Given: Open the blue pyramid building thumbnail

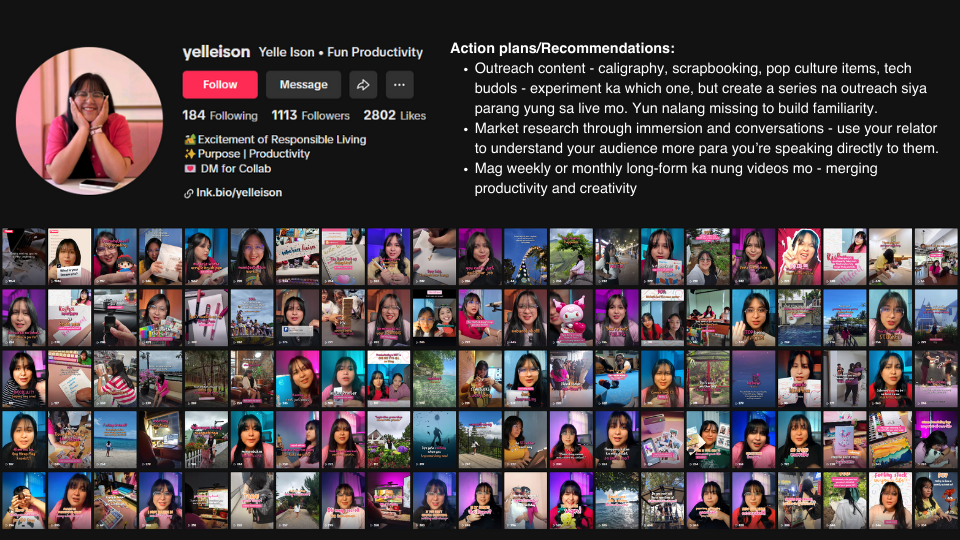Looking at the screenshot, I should pos(936,317).
